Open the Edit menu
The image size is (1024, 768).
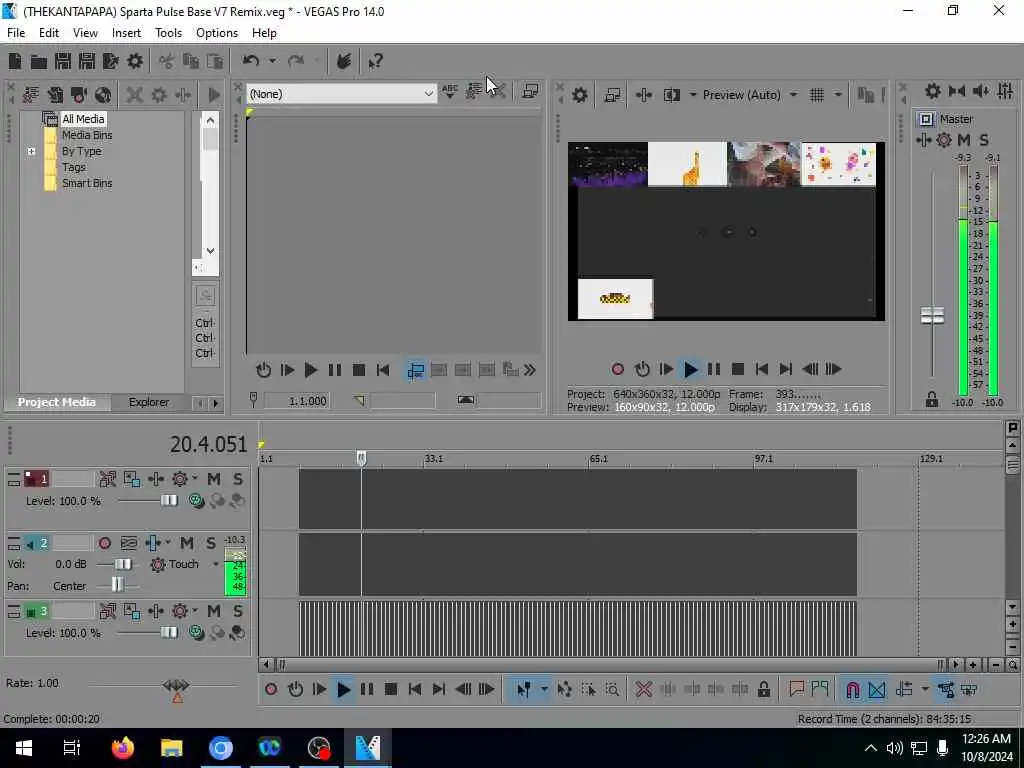pyautogui.click(x=48, y=33)
